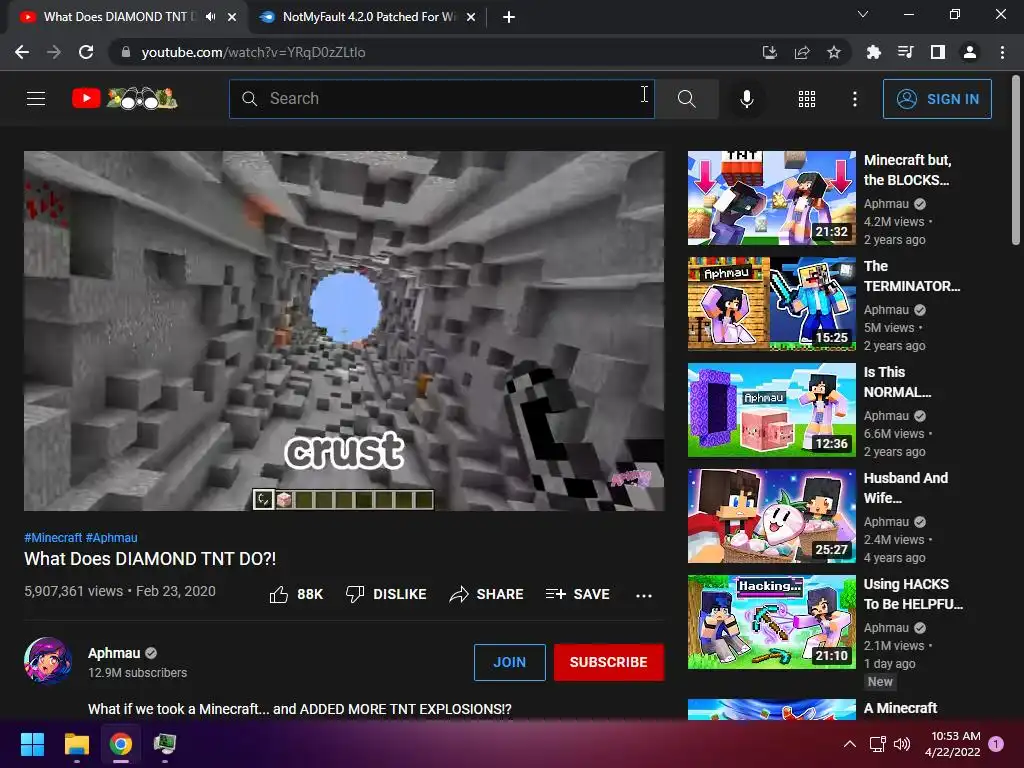Open the #Minecraft hashtag link
The width and height of the screenshot is (1024, 768).
click(53, 537)
